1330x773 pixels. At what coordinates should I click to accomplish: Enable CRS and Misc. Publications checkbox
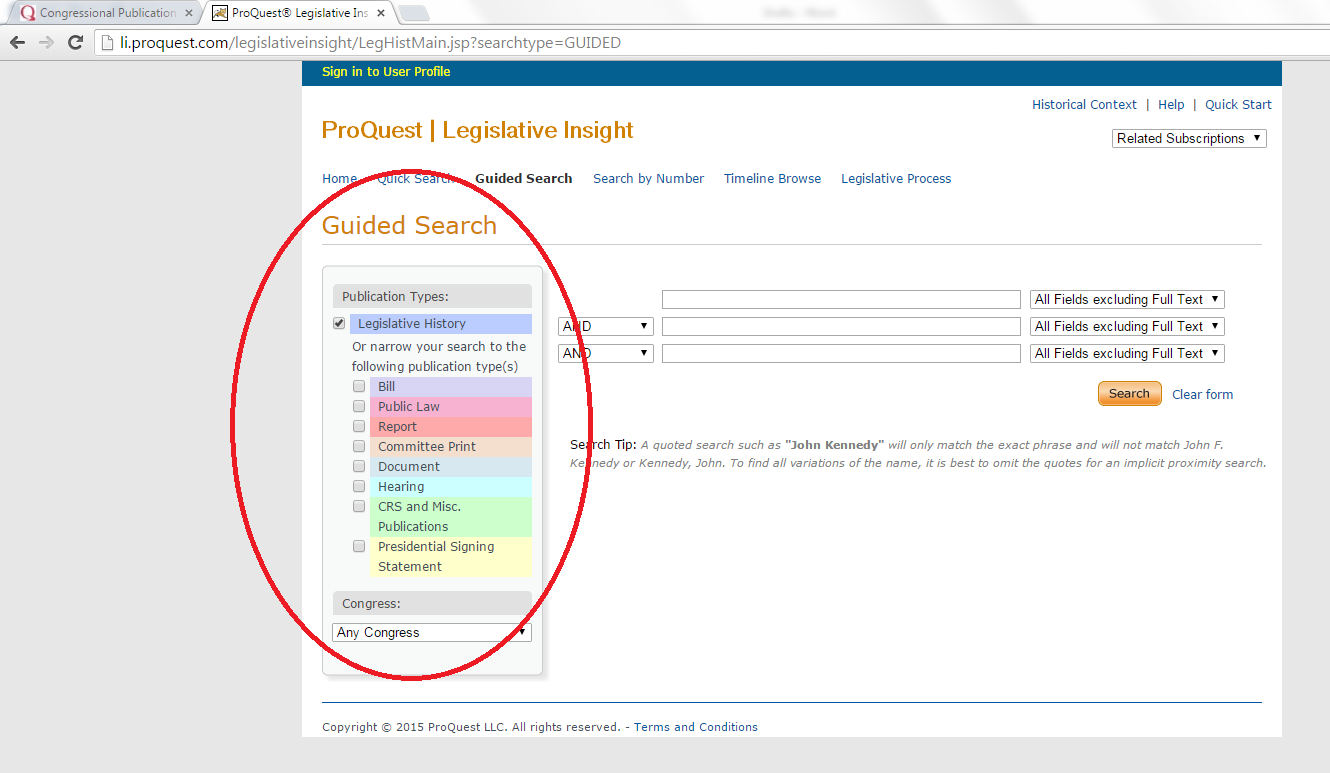point(359,506)
